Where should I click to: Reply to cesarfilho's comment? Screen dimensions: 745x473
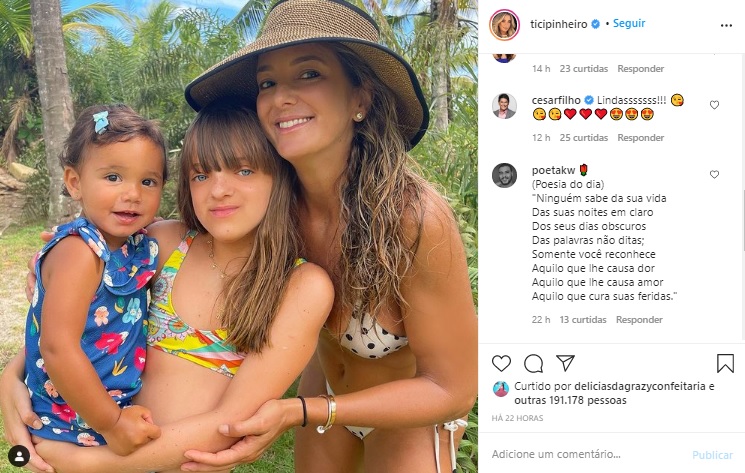pos(640,138)
